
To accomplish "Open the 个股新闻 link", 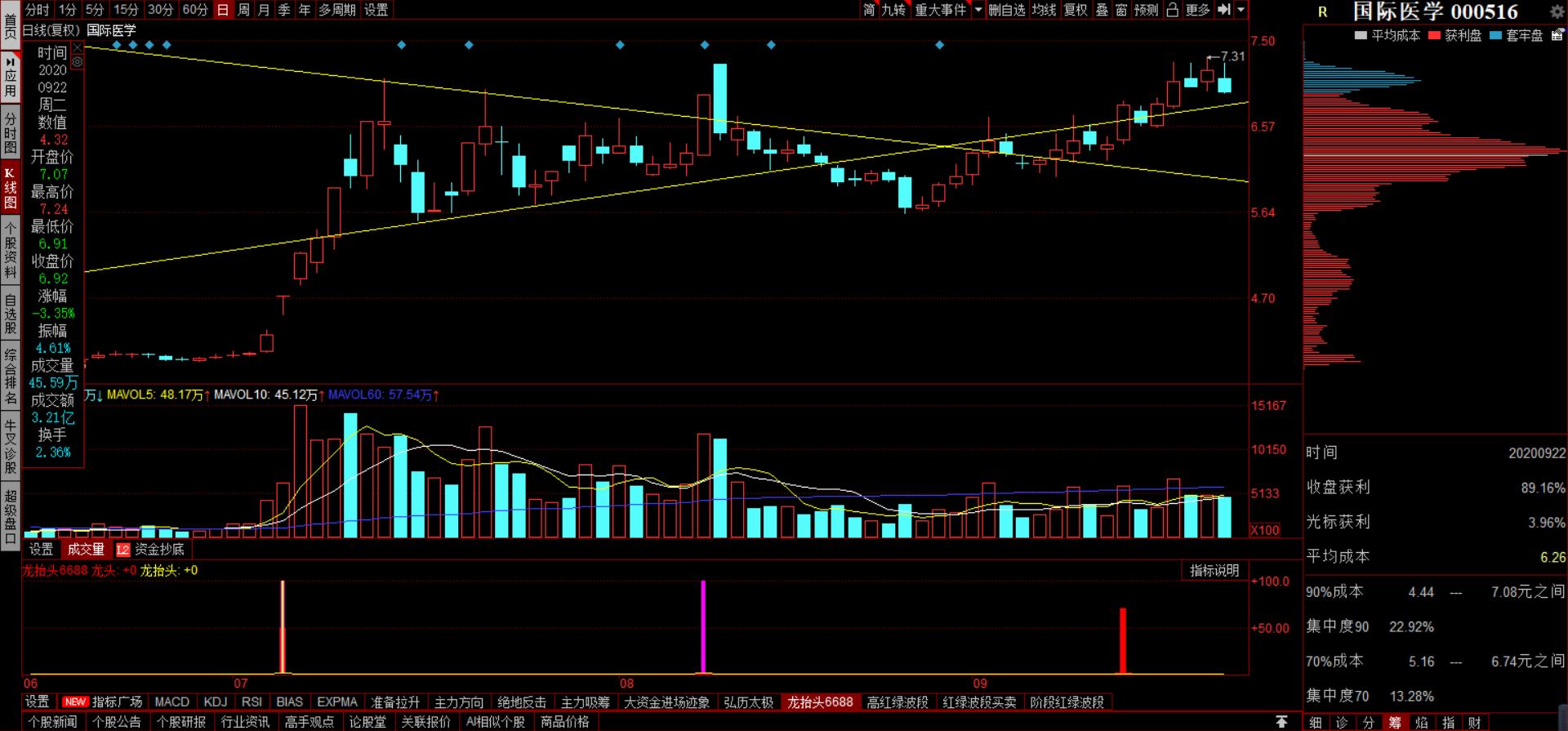I will (x=53, y=722).
